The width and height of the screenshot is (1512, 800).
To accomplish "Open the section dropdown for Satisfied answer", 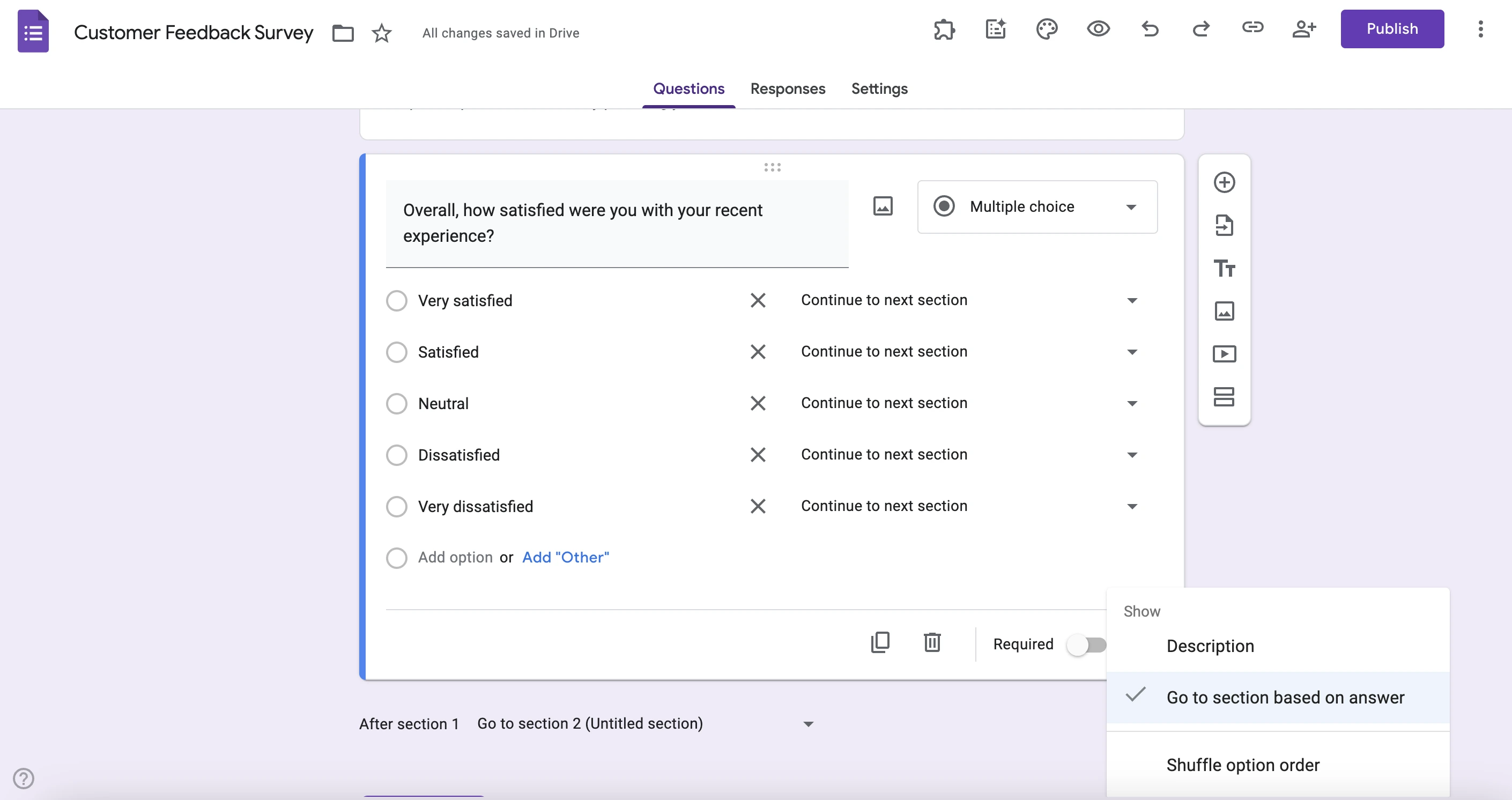I will [1132, 352].
